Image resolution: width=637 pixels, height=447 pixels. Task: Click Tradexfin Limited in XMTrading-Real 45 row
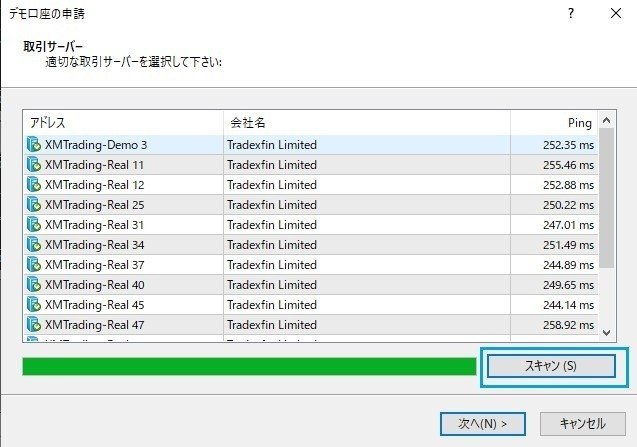272,304
